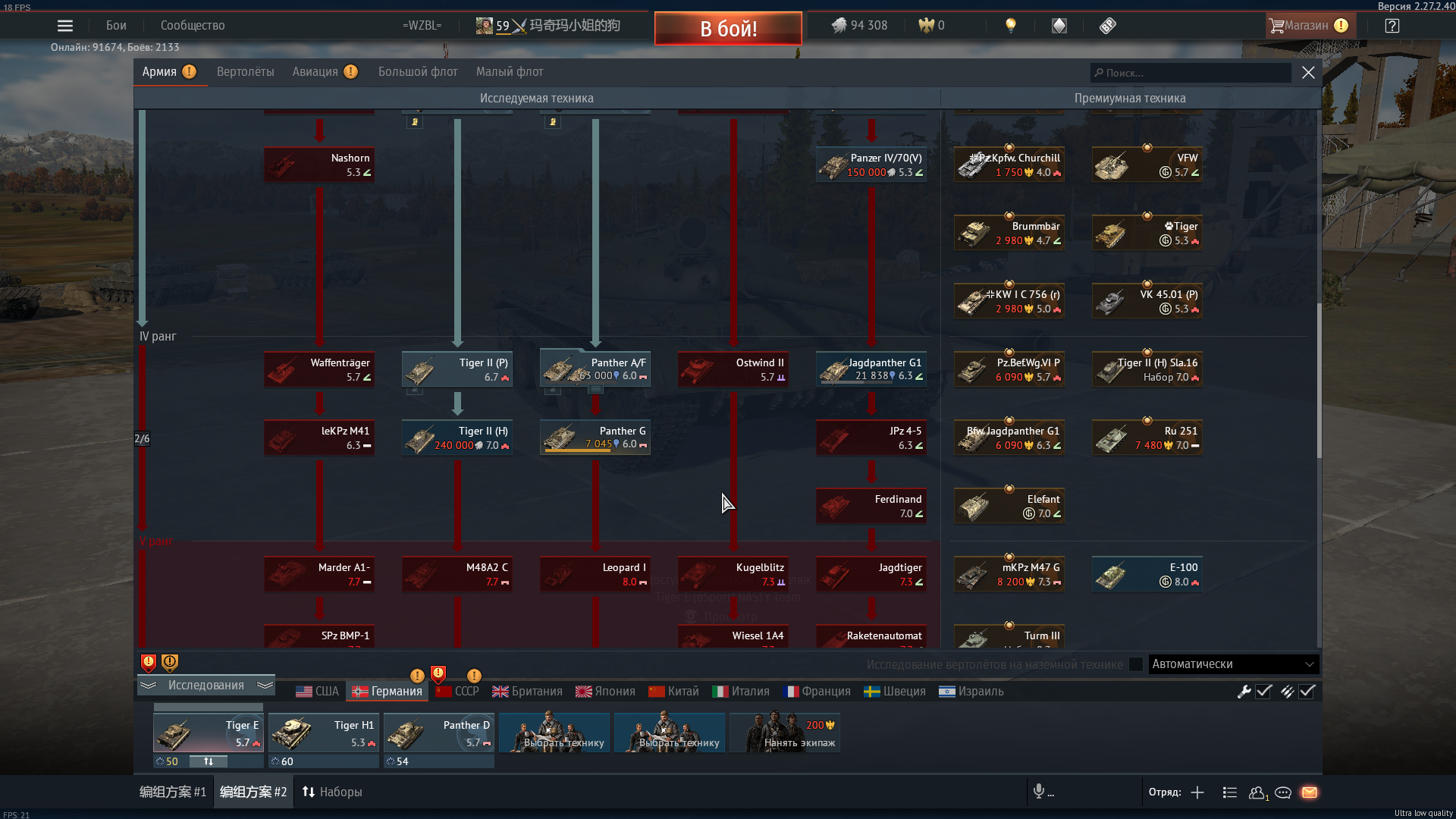The image size is (1456, 819).
Task: Add a squad member with plus icon
Action: tap(1197, 792)
